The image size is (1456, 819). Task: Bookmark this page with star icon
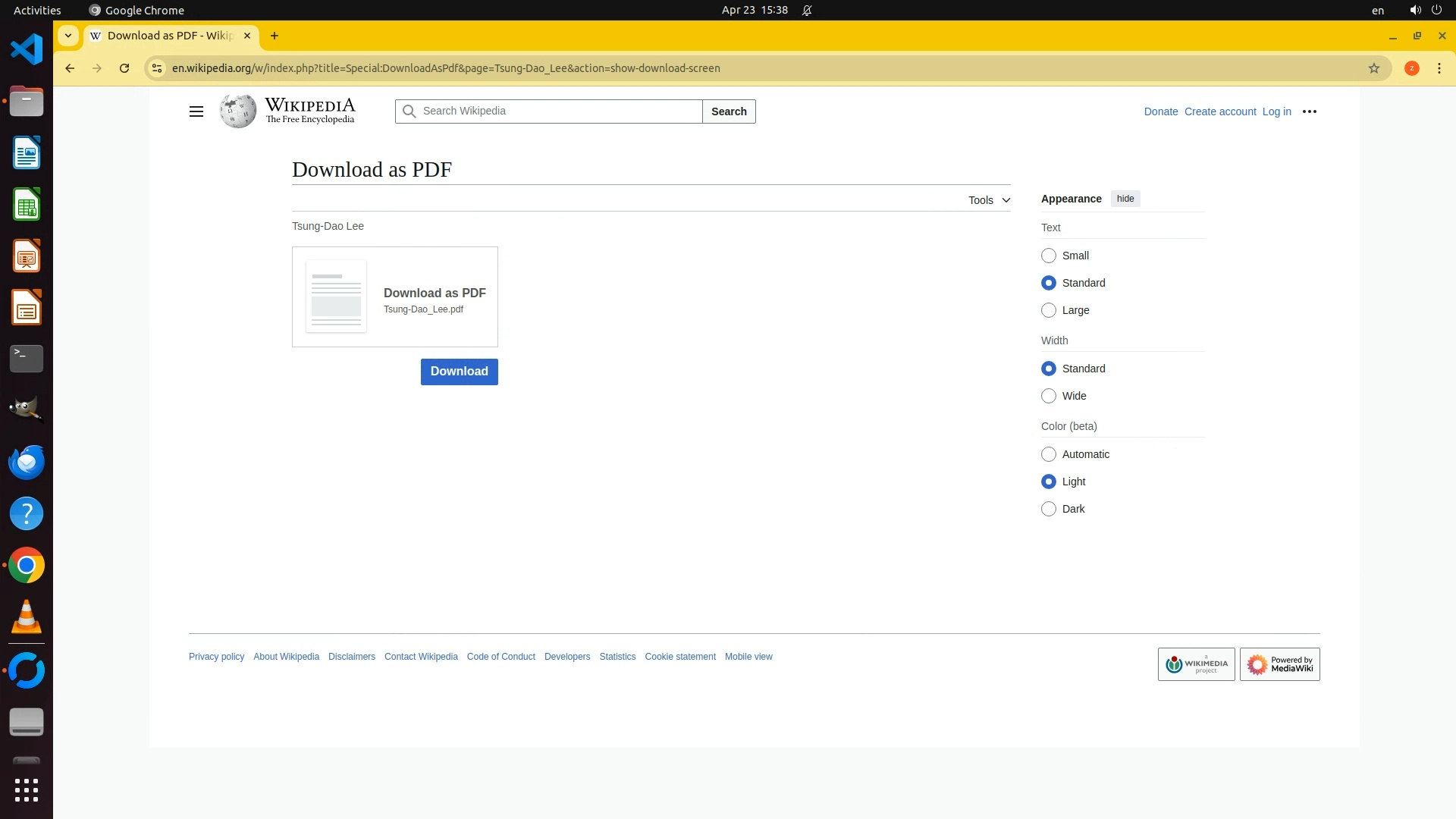coord(1373,68)
